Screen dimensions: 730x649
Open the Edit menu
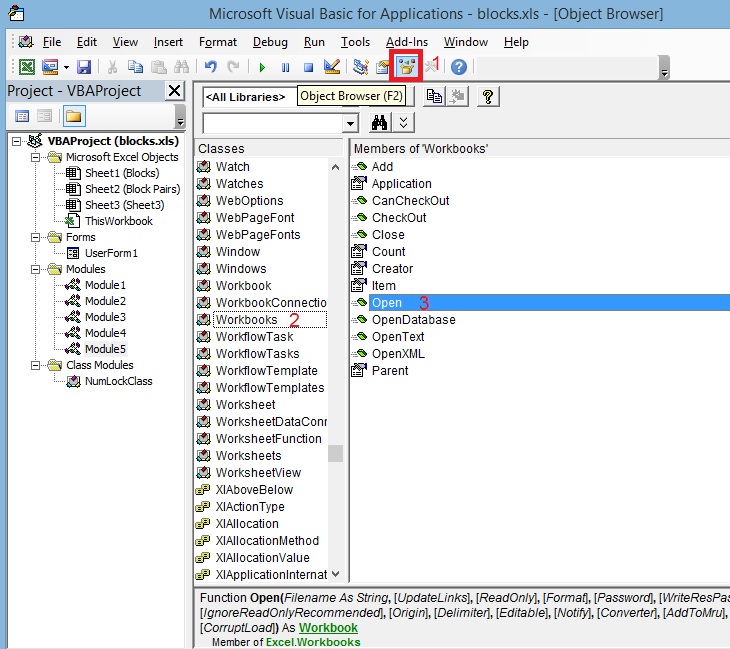pyautogui.click(x=87, y=42)
